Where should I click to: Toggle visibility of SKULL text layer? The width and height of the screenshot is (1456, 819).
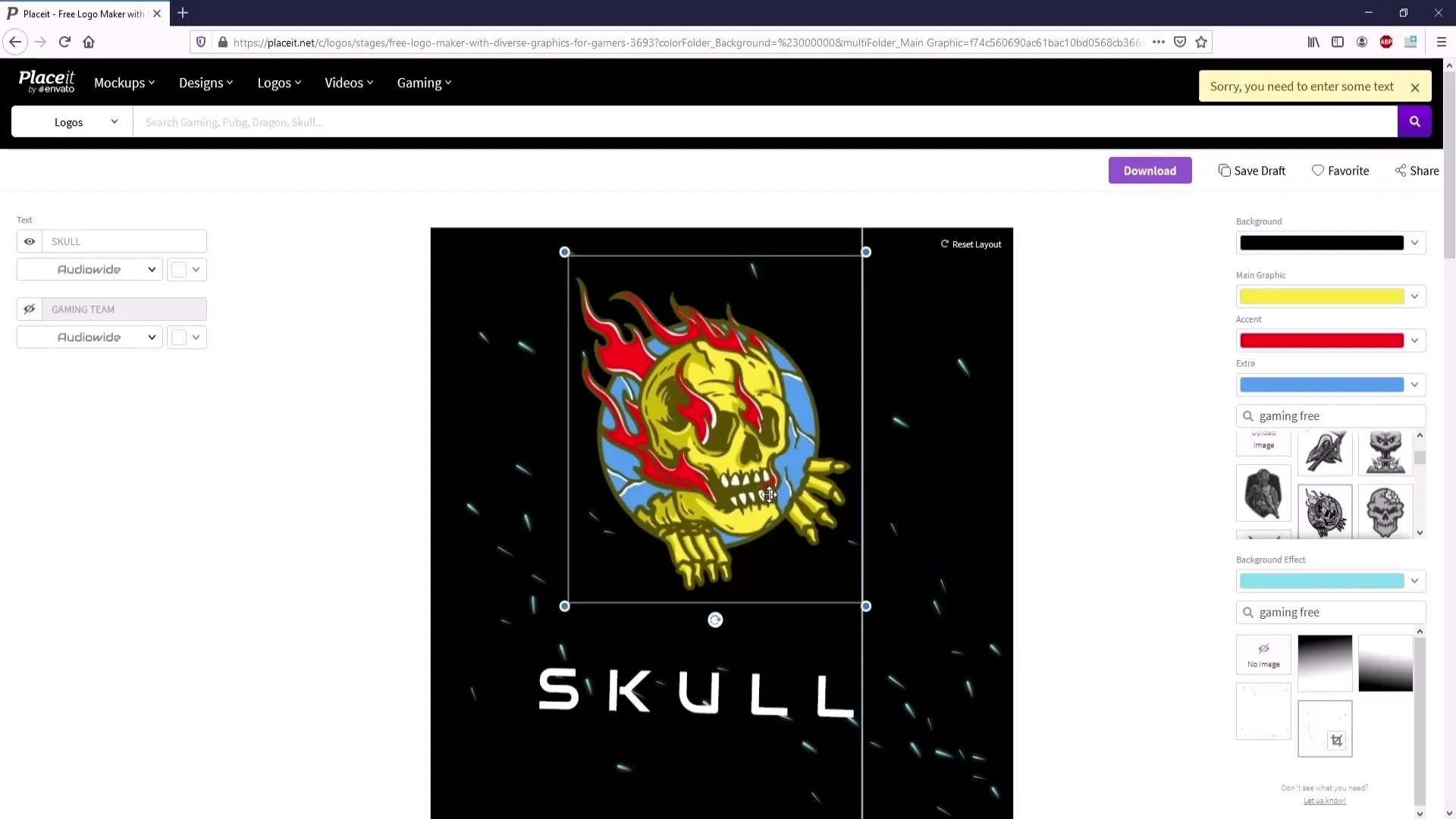tap(29, 241)
